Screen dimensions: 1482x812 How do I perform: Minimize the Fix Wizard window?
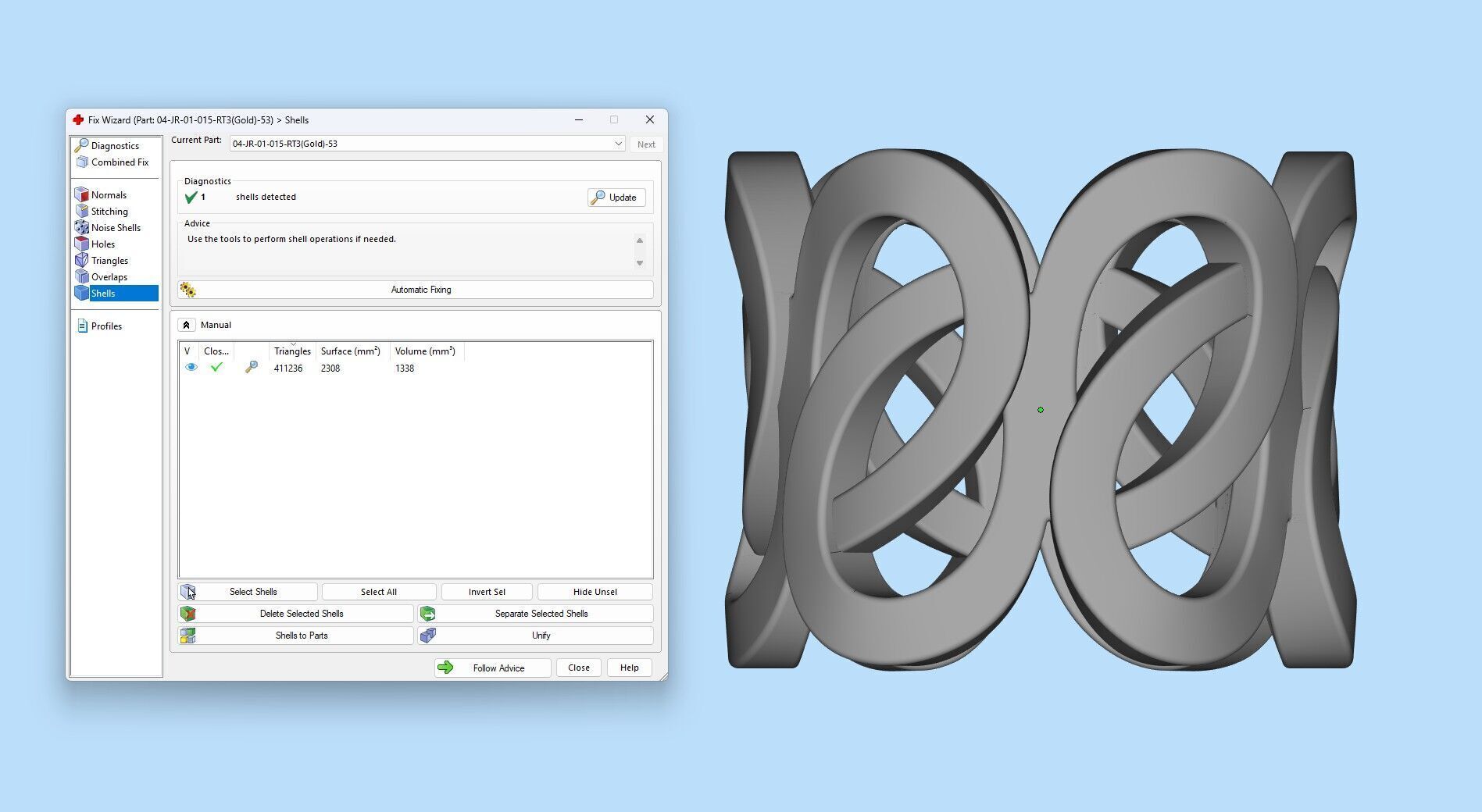(579, 120)
